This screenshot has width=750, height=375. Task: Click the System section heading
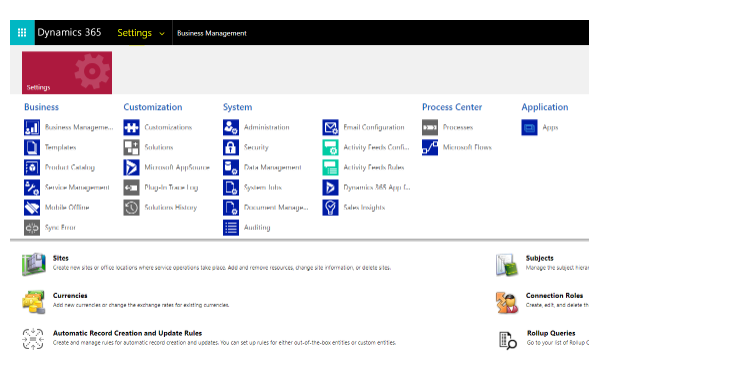tap(238, 107)
